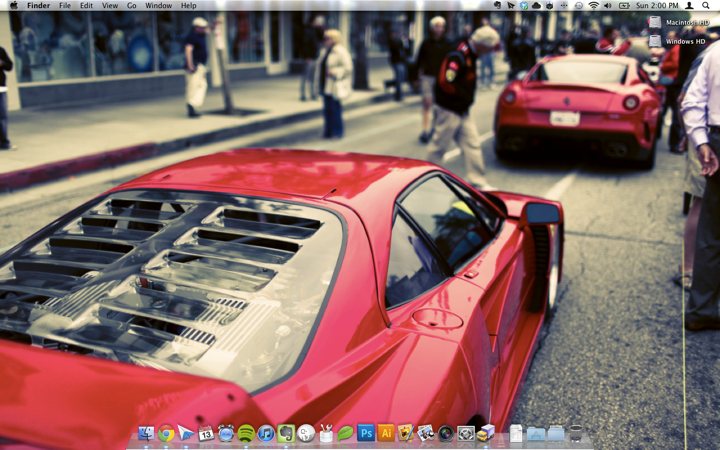720x450 pixels.
Task: Open the Calendar app in Dock
Action: 206,433
